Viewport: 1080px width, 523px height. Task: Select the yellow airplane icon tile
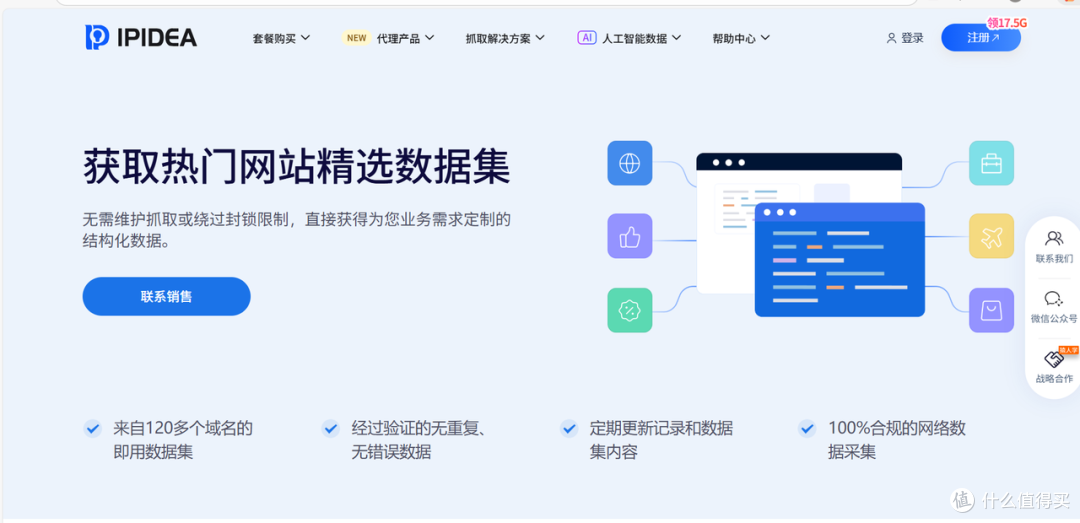click(991, 236)
